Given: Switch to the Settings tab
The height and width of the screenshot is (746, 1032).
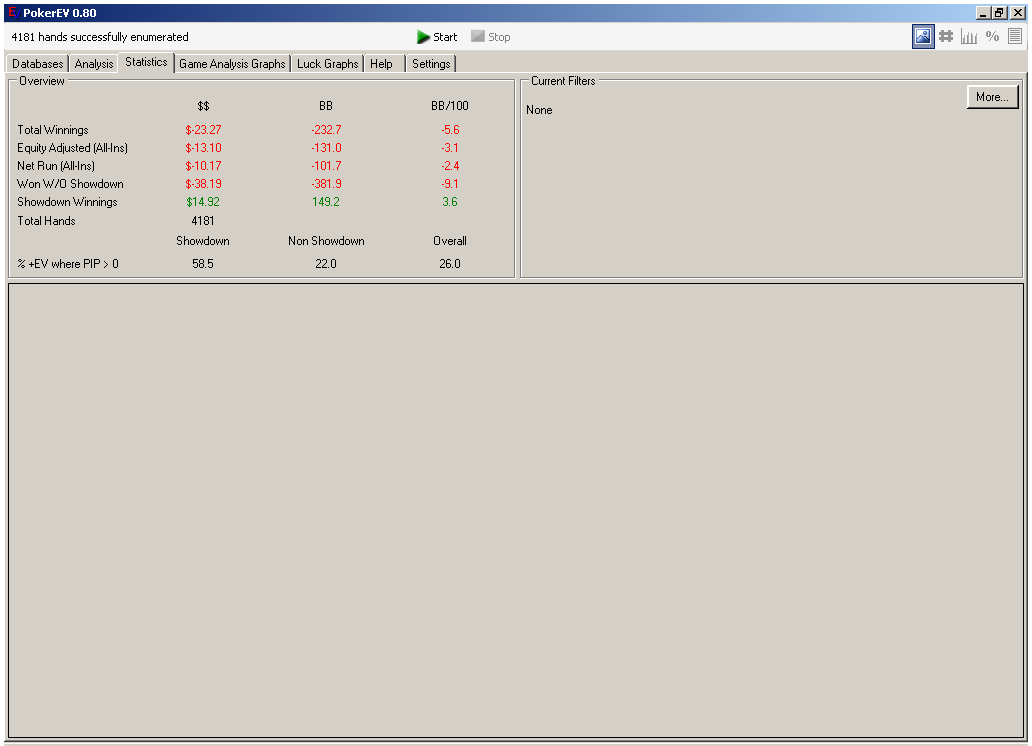Looking at the screenshot, I should pyautogui.click(x=431, y=64).
